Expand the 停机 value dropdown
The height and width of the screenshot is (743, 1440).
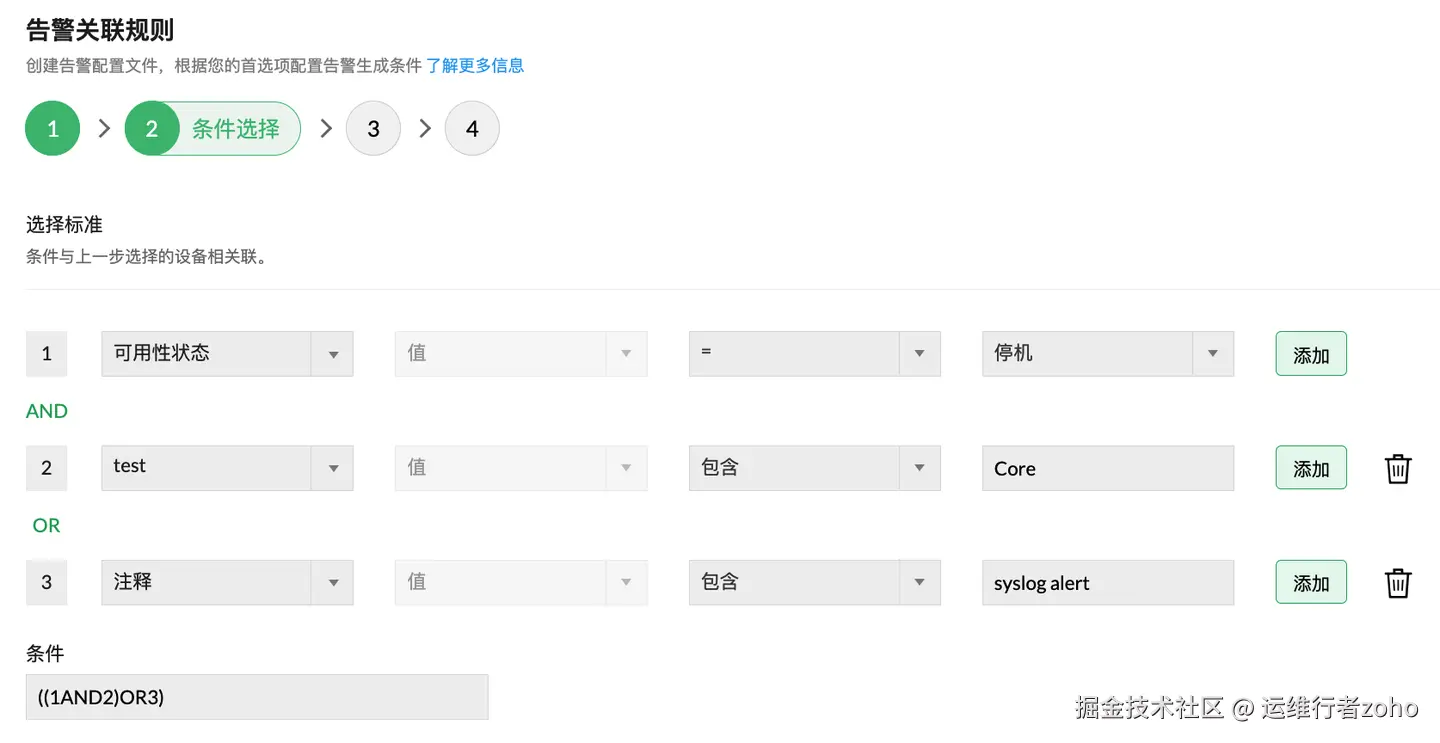click(x=1107, y=354)
